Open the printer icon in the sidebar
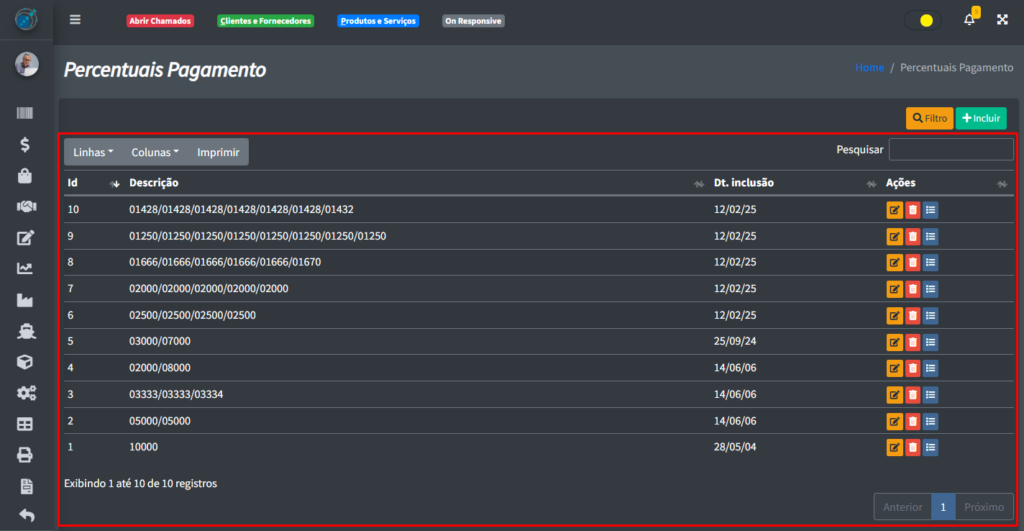The width and height of the screenshot is (1024, 531). 26,455
